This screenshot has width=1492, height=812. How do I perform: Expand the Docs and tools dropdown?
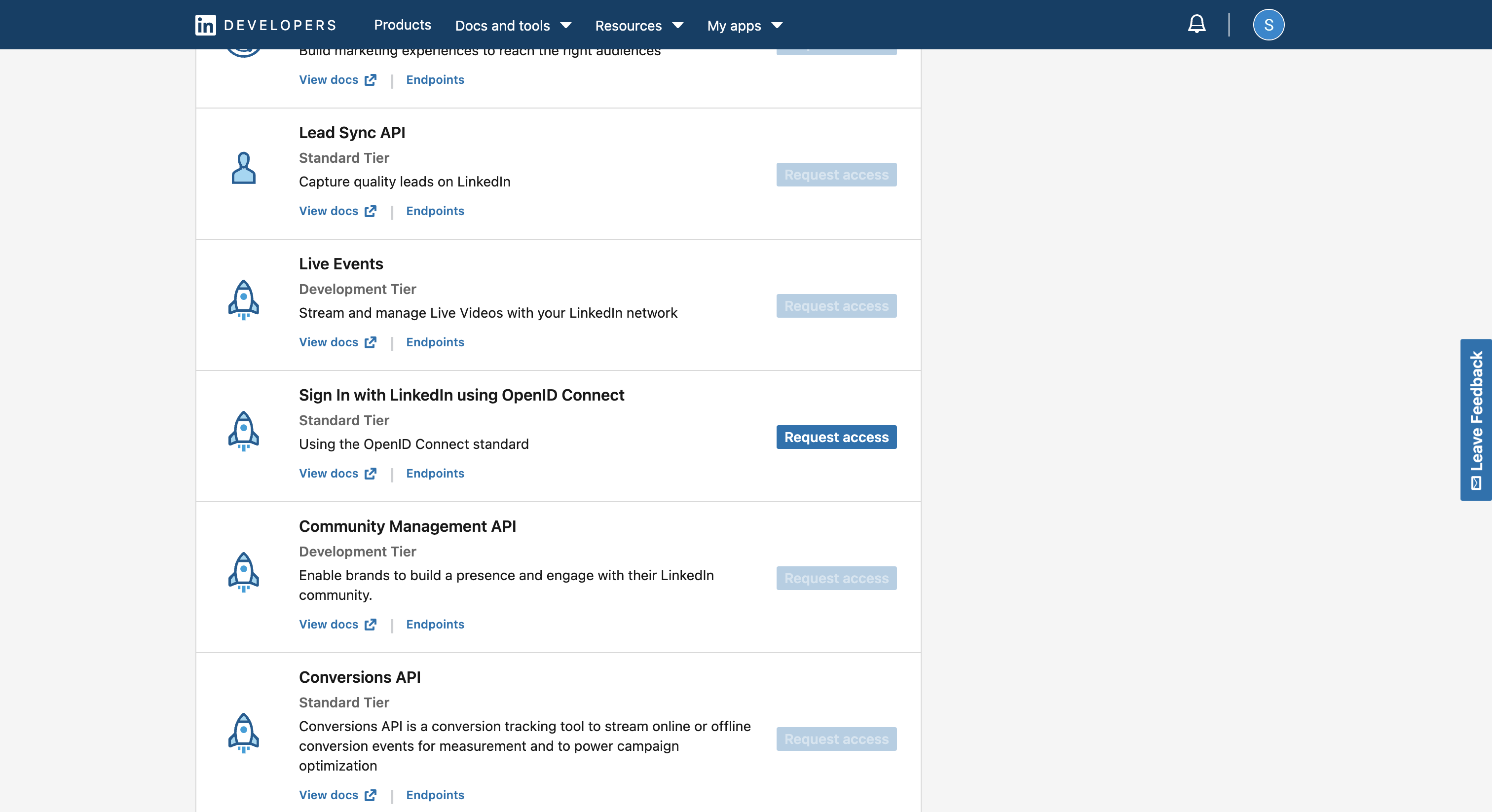click(513, 26)
